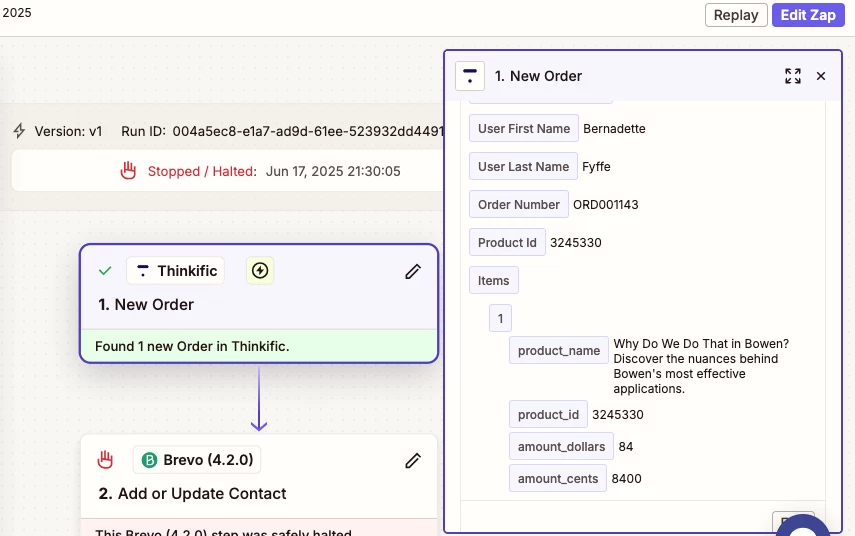
Task: Click the Jun 17, 2025 21:30:05 timestamp
Action: click(x=333, y=171)
